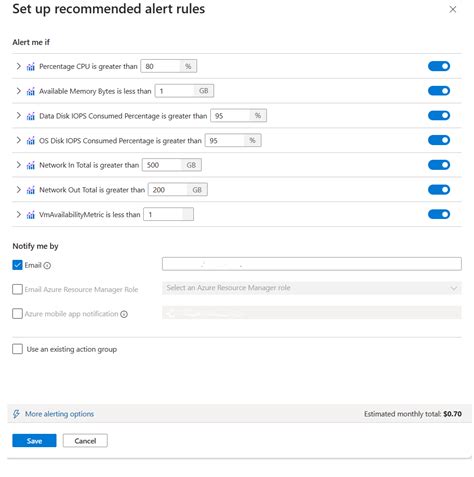Click the metric icon next to Available Memory Bytes
The height and width of the screenshot is (477, 474).
pyautogui.click(x=31, y=91)
